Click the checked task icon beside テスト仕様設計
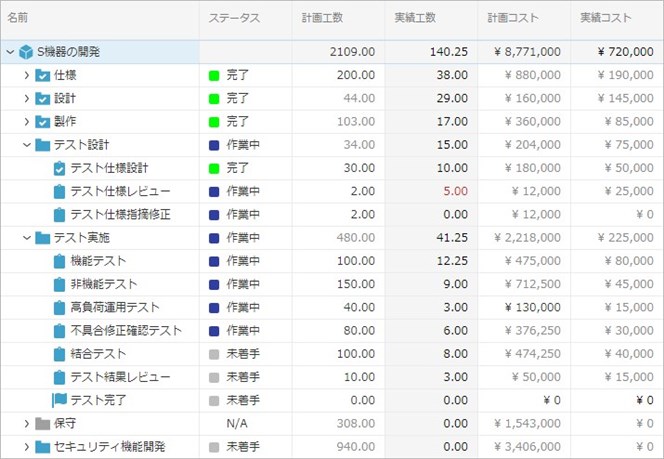The height and width of the screenshot is (459, 664). click(59, 168)
